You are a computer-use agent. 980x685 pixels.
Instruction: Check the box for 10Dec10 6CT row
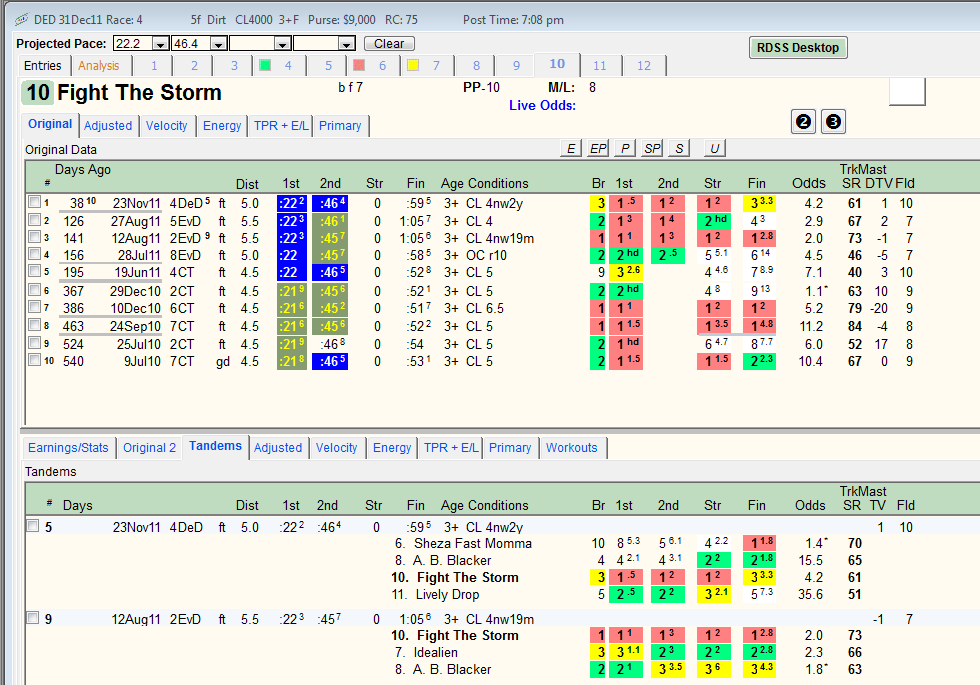coord(34,307)
